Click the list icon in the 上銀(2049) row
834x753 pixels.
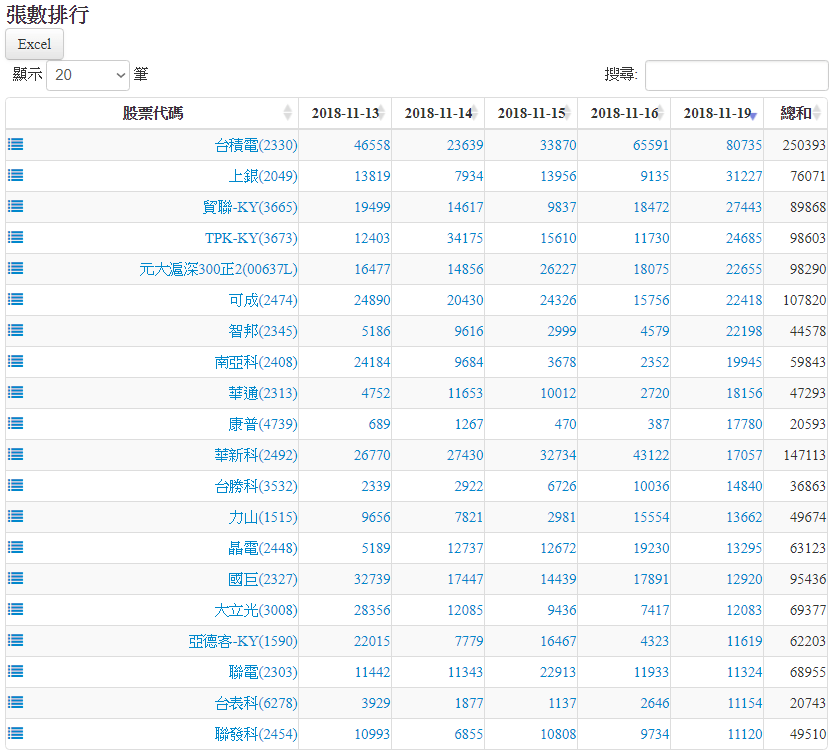[x=16, y=175]
